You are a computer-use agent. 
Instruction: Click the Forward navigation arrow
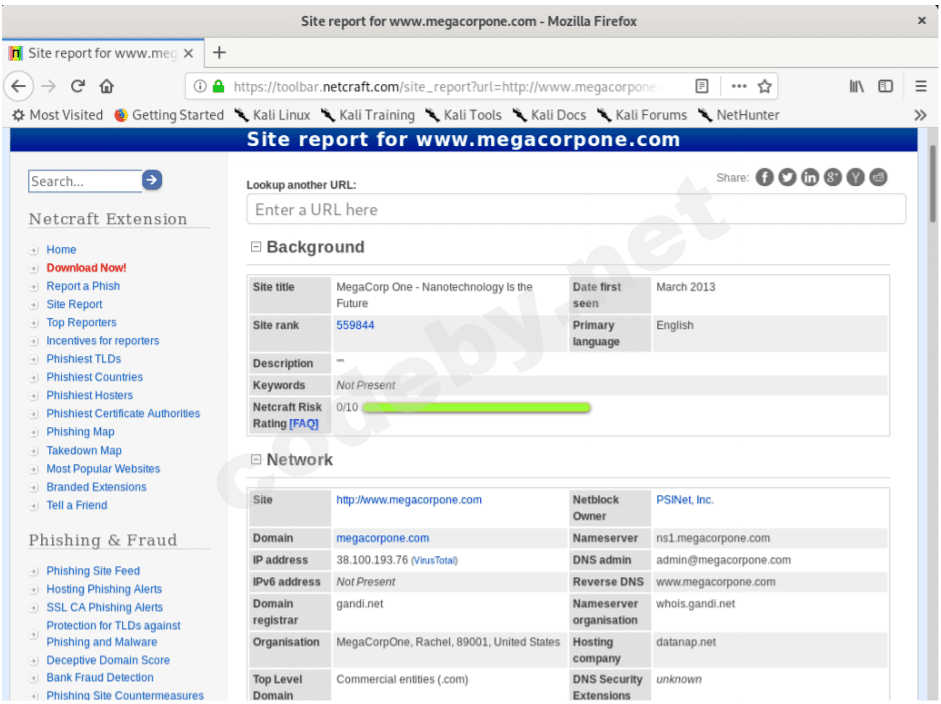pyautogui.click(x=49, y=86)
